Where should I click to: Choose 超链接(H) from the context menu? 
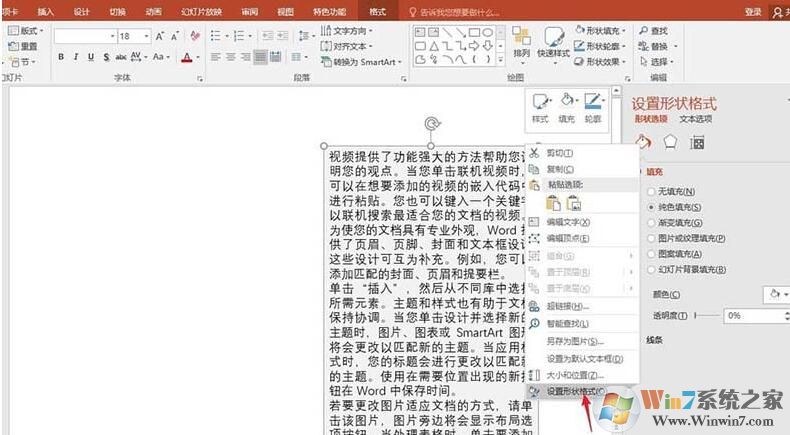582,306
